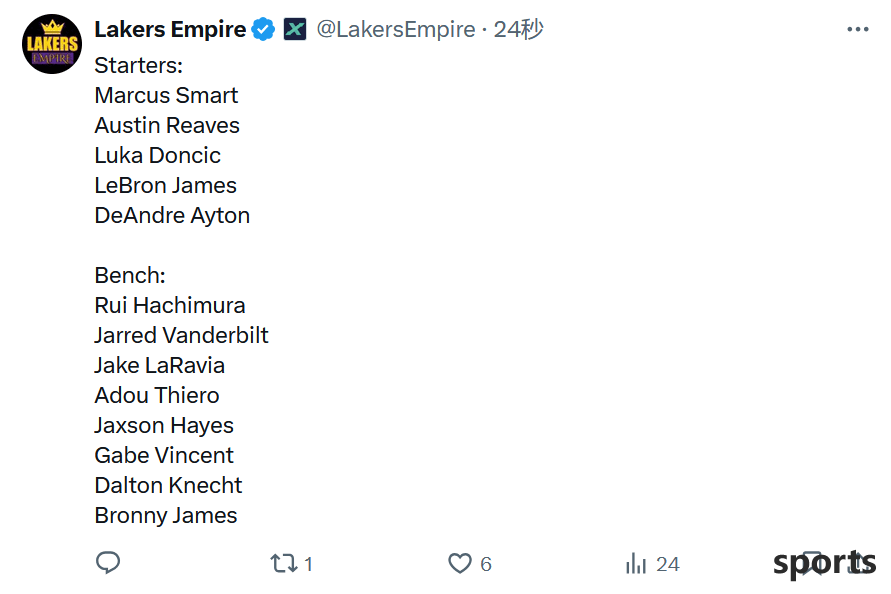
Task: Click the 'Bench:' line of the tweet
Action: pos(130,275)
